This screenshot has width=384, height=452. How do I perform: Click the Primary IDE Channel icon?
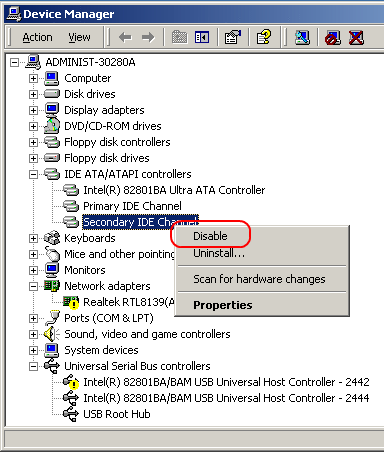point(71,206)
